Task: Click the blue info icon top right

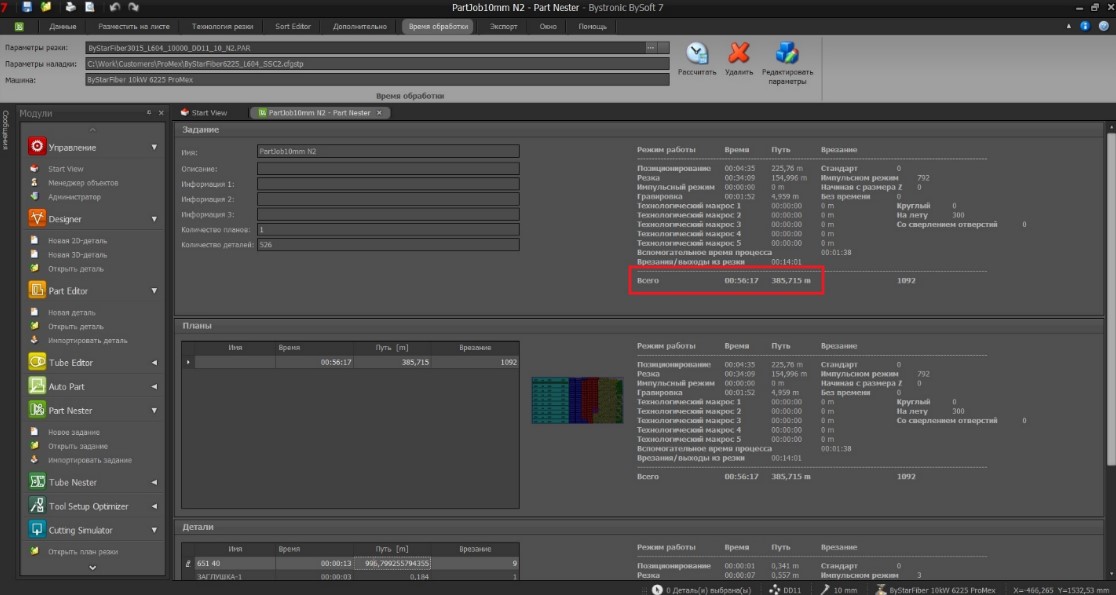Action: click(1085, 26)
